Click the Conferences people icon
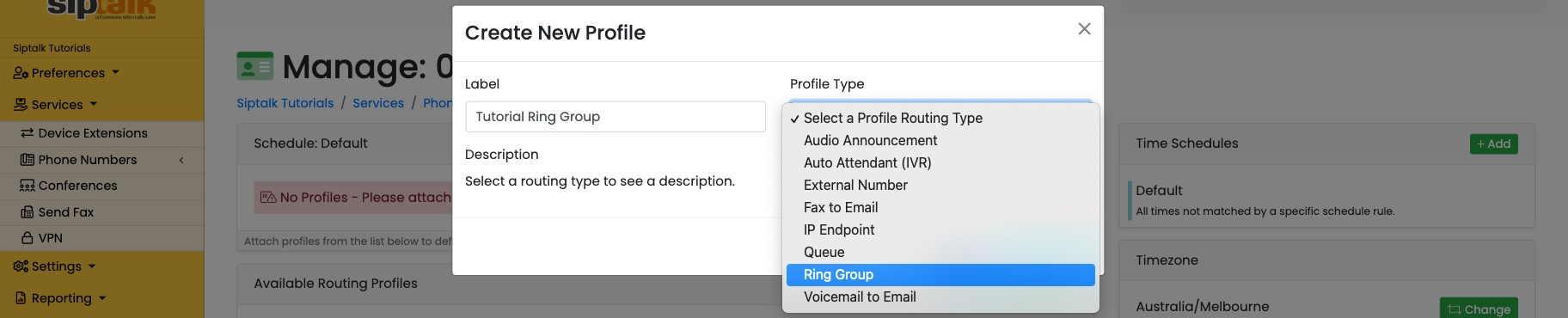Image resolution: width=1568 pixels, height=318 pixels. pyautogui.click(x=28, y=186)
